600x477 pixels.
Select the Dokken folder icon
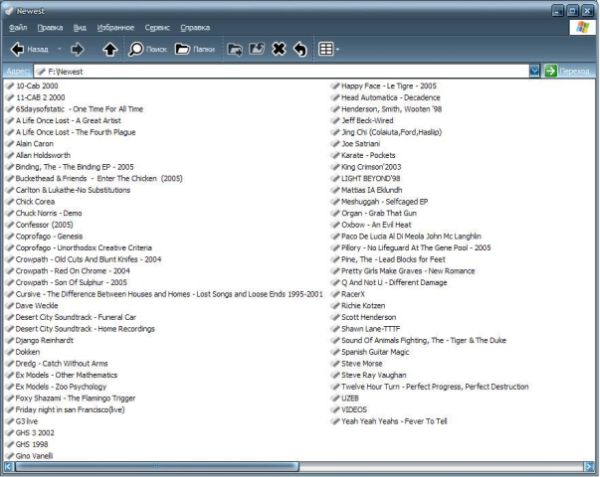pos(10,352)
